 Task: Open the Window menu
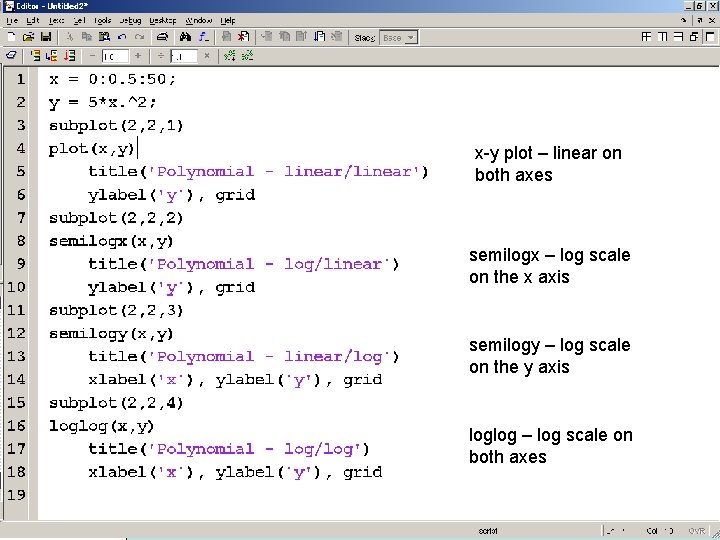[x=198, y=21]
